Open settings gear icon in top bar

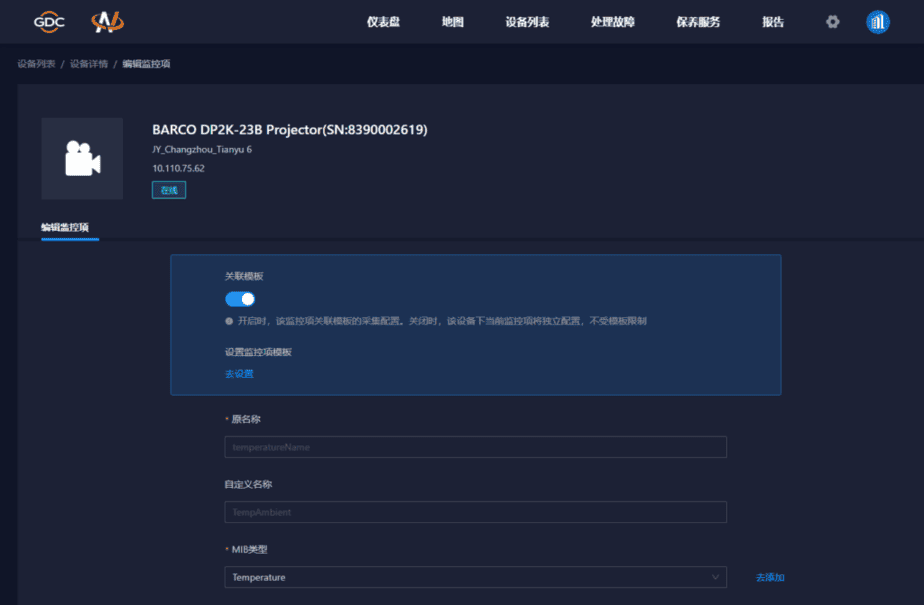tap(832, 22)
